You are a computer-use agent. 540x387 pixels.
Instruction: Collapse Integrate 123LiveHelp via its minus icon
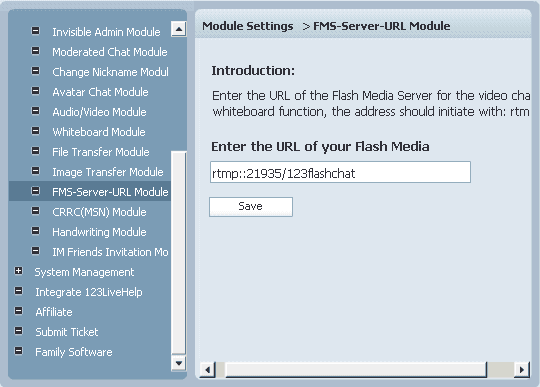tap(19, 291)
